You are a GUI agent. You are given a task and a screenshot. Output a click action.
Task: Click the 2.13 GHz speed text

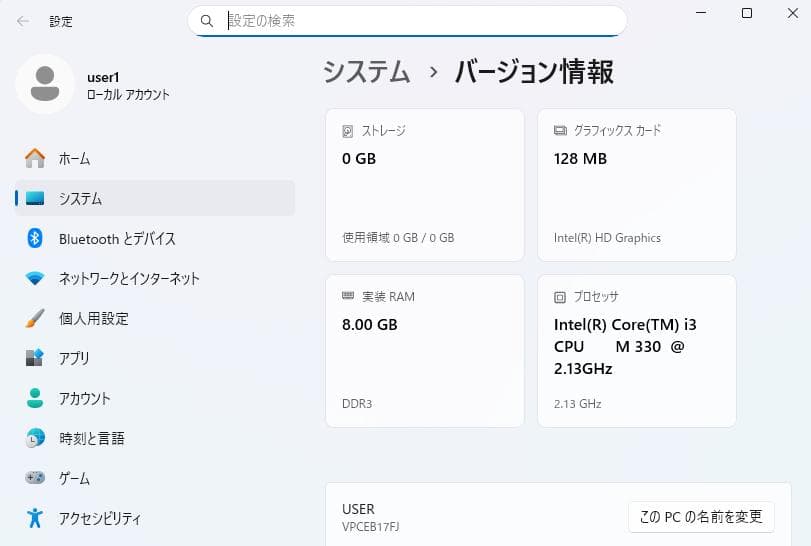(x=577, y=404)
